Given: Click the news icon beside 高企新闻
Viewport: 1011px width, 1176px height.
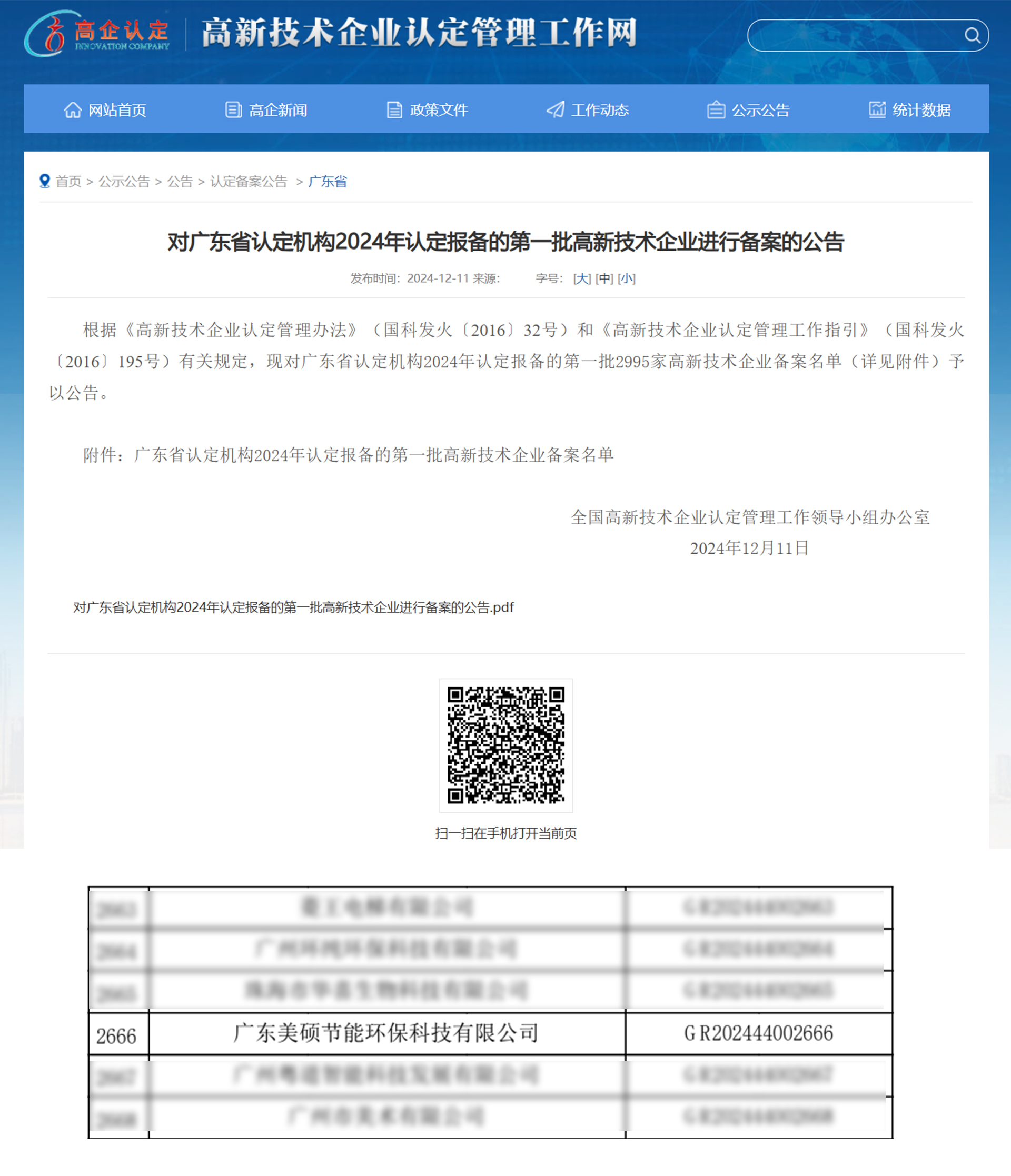Looking at the screenshot, I should coord(233,109).
